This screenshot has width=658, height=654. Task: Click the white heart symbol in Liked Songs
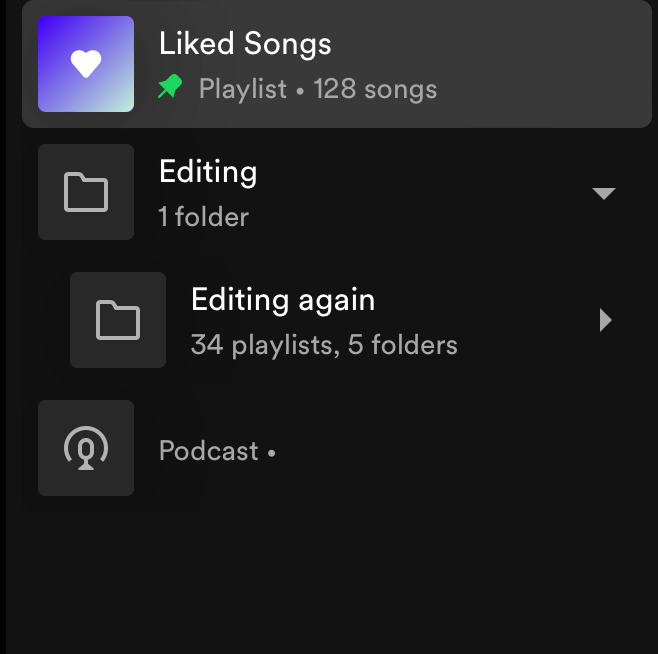(x=86, y=64)
